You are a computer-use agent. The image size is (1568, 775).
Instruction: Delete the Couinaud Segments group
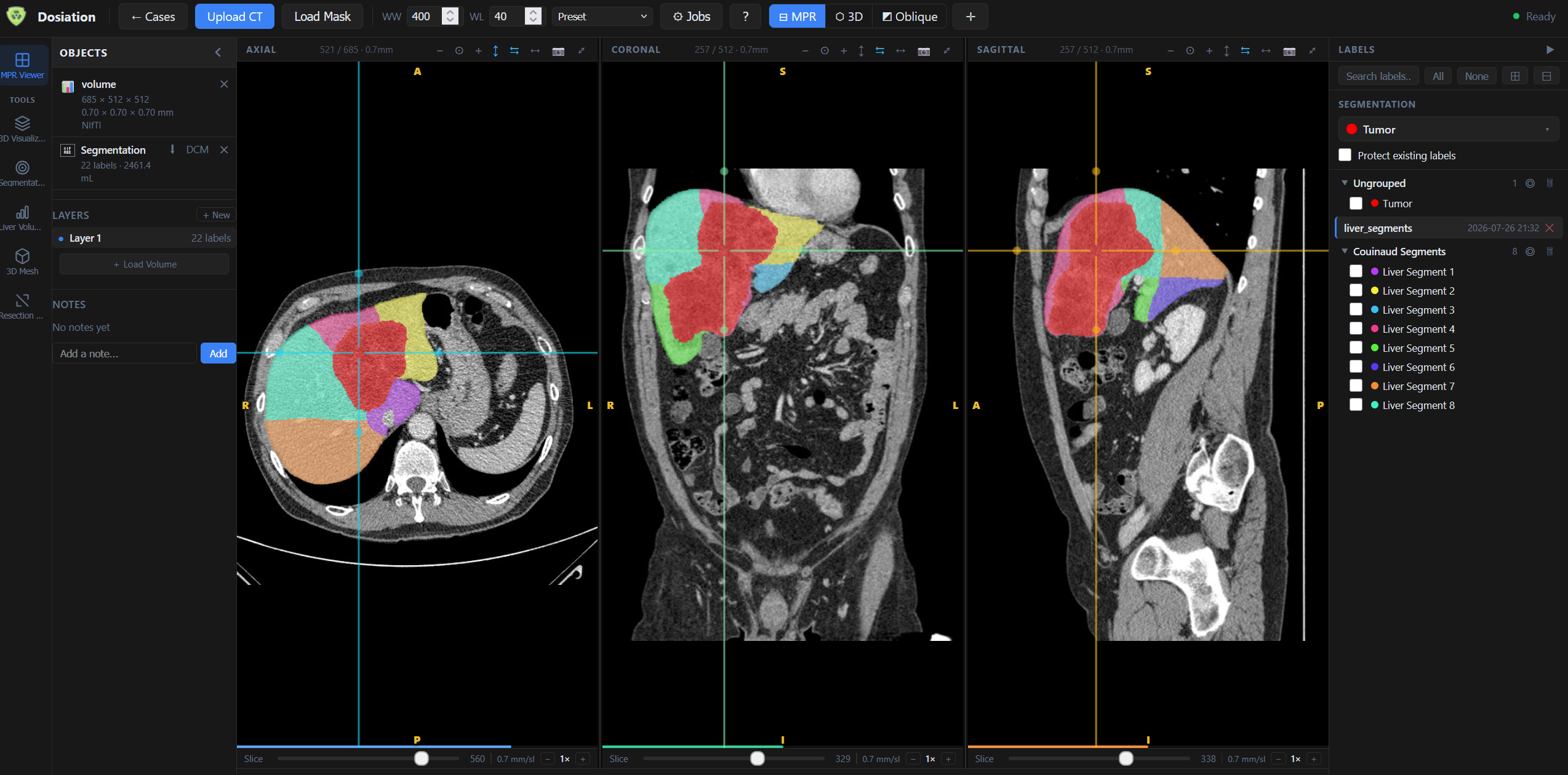pyautogui.click(x=1550, y=252)
